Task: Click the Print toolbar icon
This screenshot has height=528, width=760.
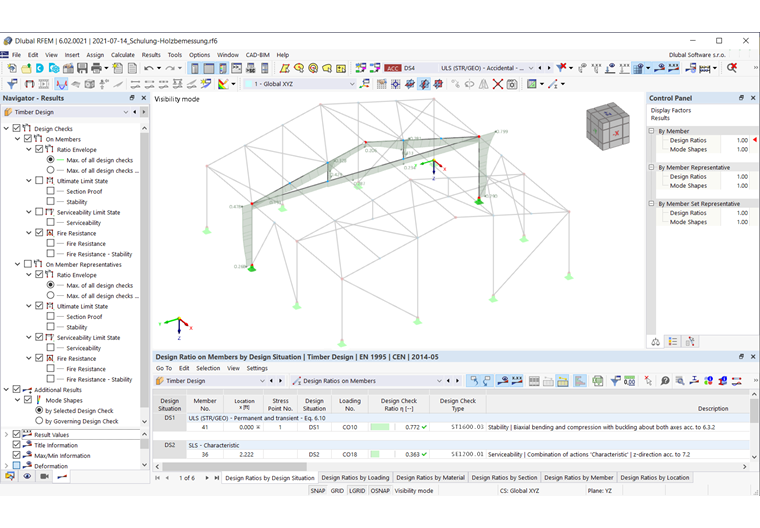Action: point(96,68)
